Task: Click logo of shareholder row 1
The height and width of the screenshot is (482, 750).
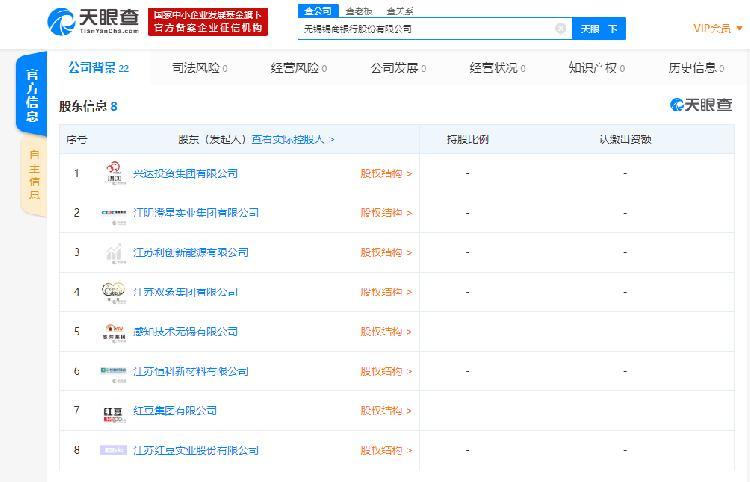Action: click(114, 173)
